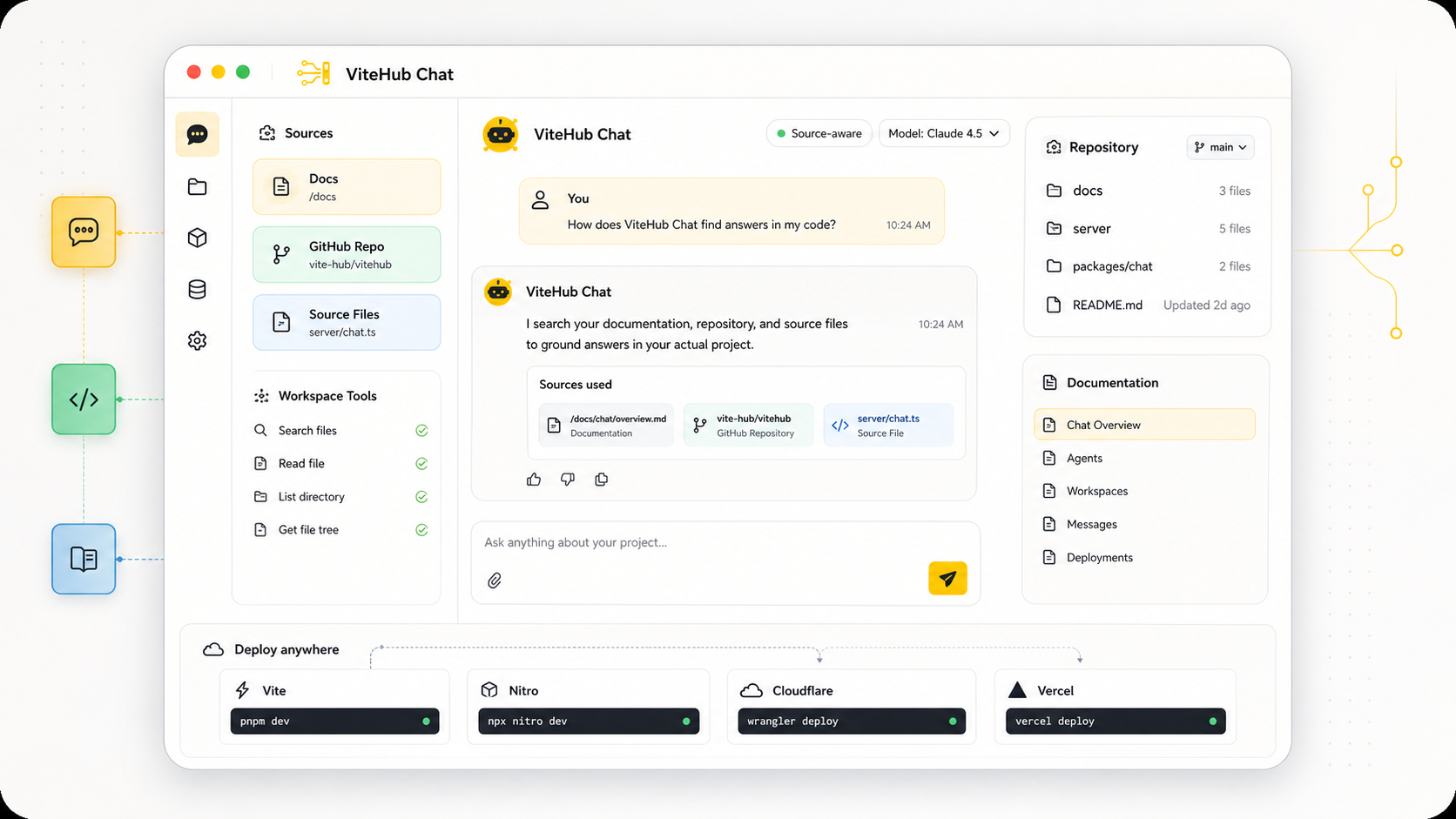
Task: Click Search files tool label
Action: (307, 431)
